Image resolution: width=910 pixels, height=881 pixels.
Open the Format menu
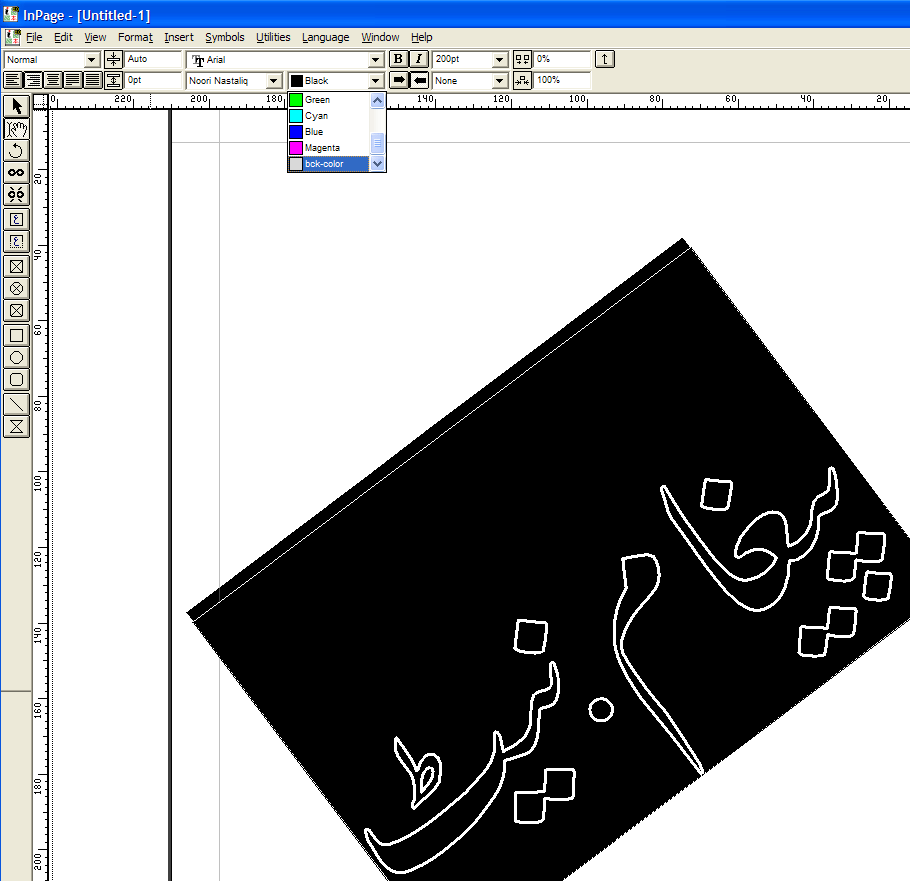point(135,37)
